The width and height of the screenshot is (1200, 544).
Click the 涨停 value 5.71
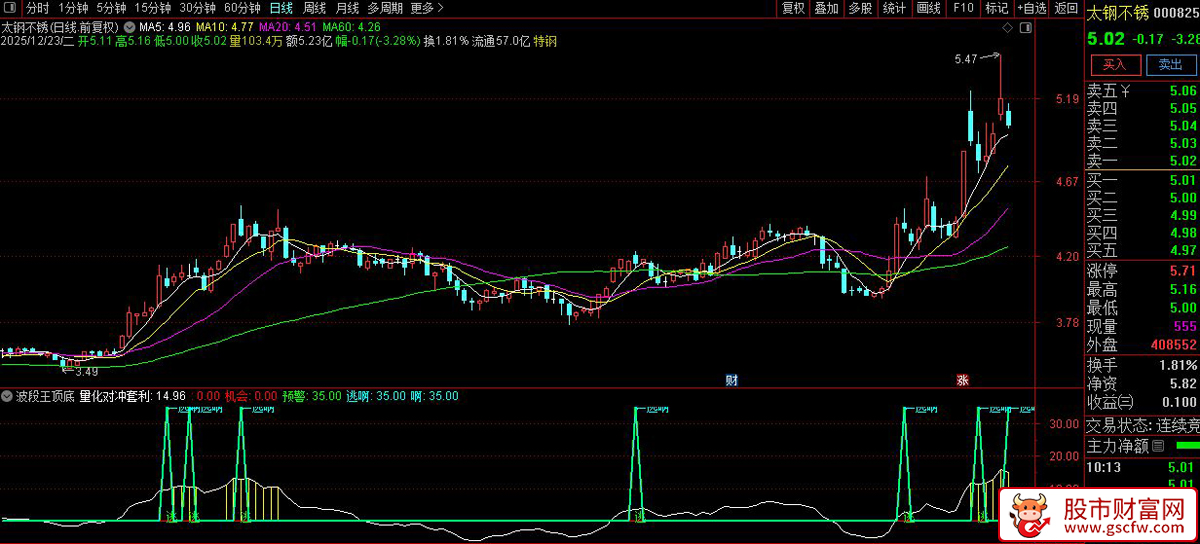pos(1182,271)
